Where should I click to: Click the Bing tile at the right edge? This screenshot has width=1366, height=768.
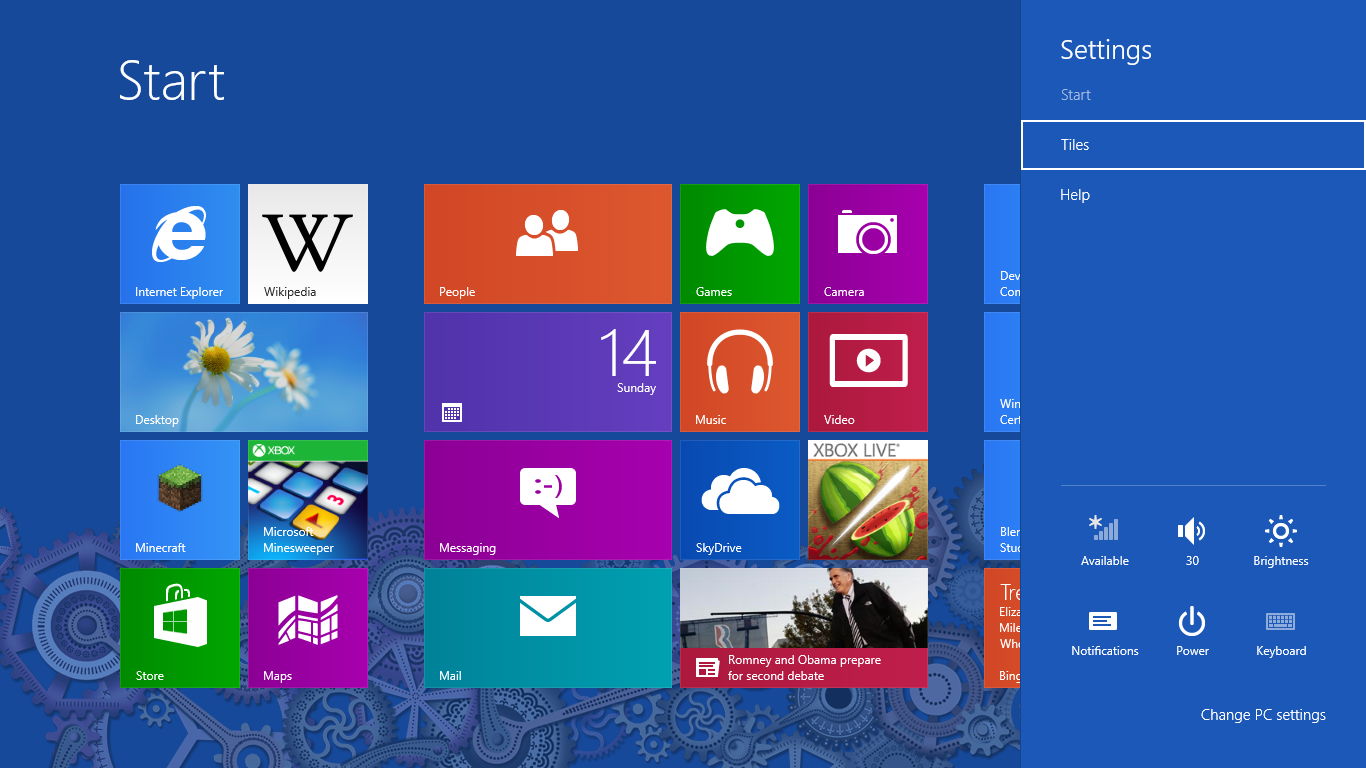click(x=1002, y=628)
